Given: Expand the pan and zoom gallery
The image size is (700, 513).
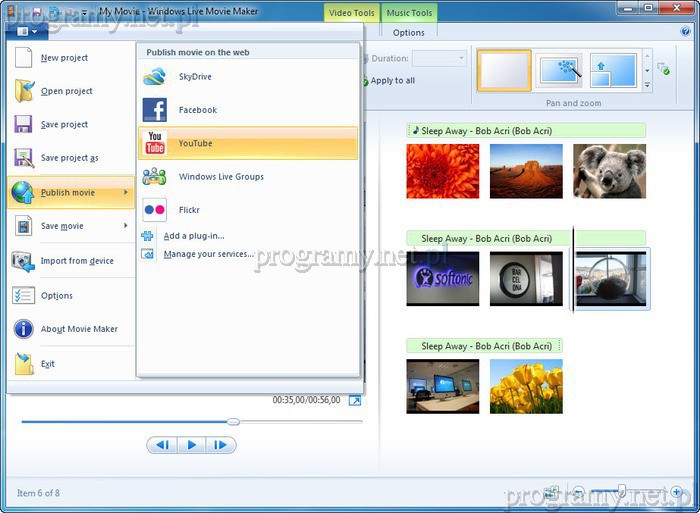Looking at the screenshot, I should pyautogui.click(x=647, y=86).
